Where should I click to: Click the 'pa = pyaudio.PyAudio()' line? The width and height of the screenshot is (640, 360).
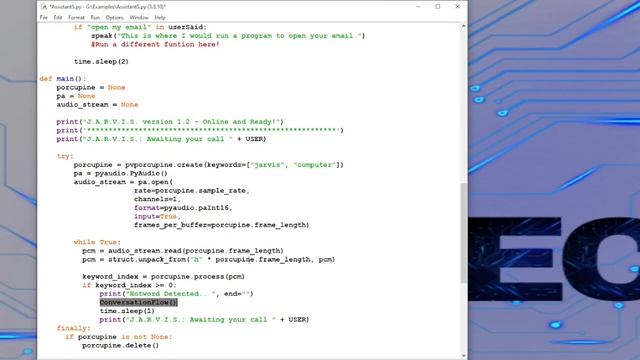[x=121, y=173]
